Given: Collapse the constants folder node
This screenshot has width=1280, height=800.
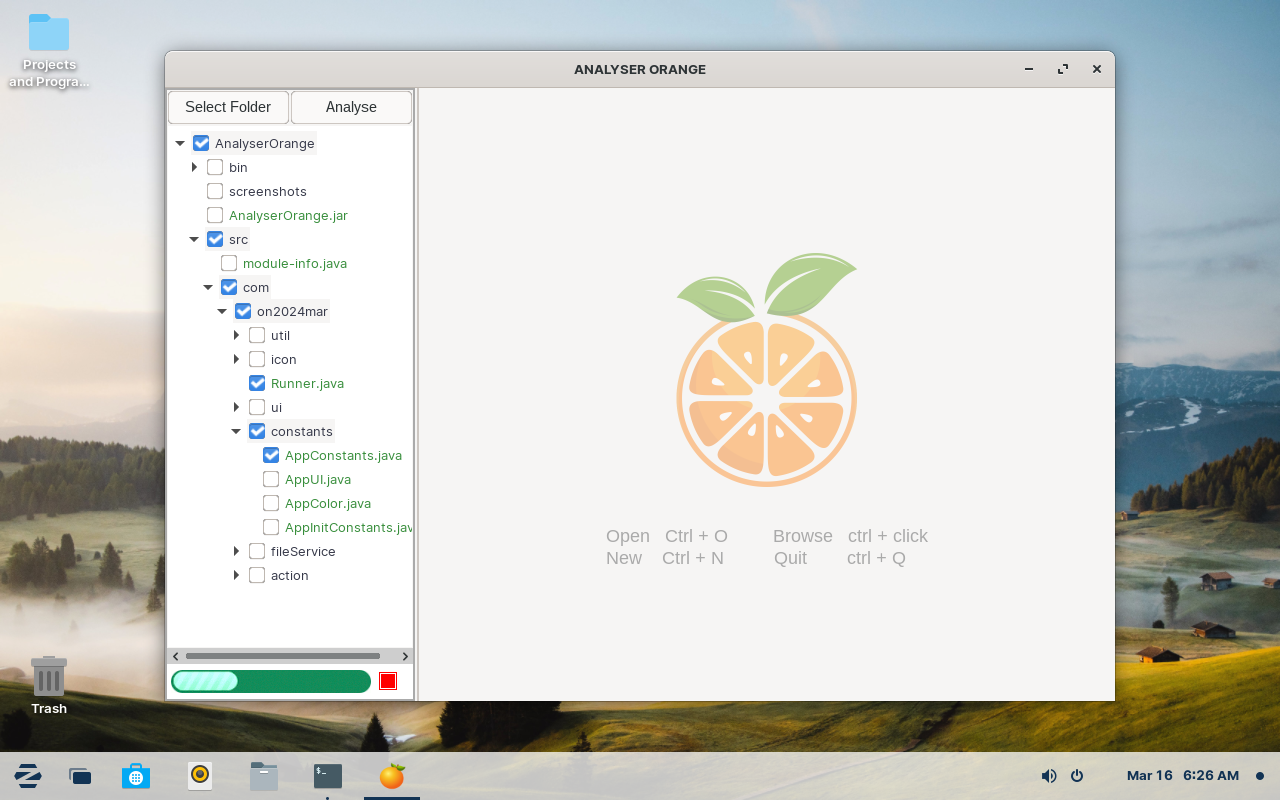Looking at the screenshot, I should pyautogui.click(x=236, y=431).
